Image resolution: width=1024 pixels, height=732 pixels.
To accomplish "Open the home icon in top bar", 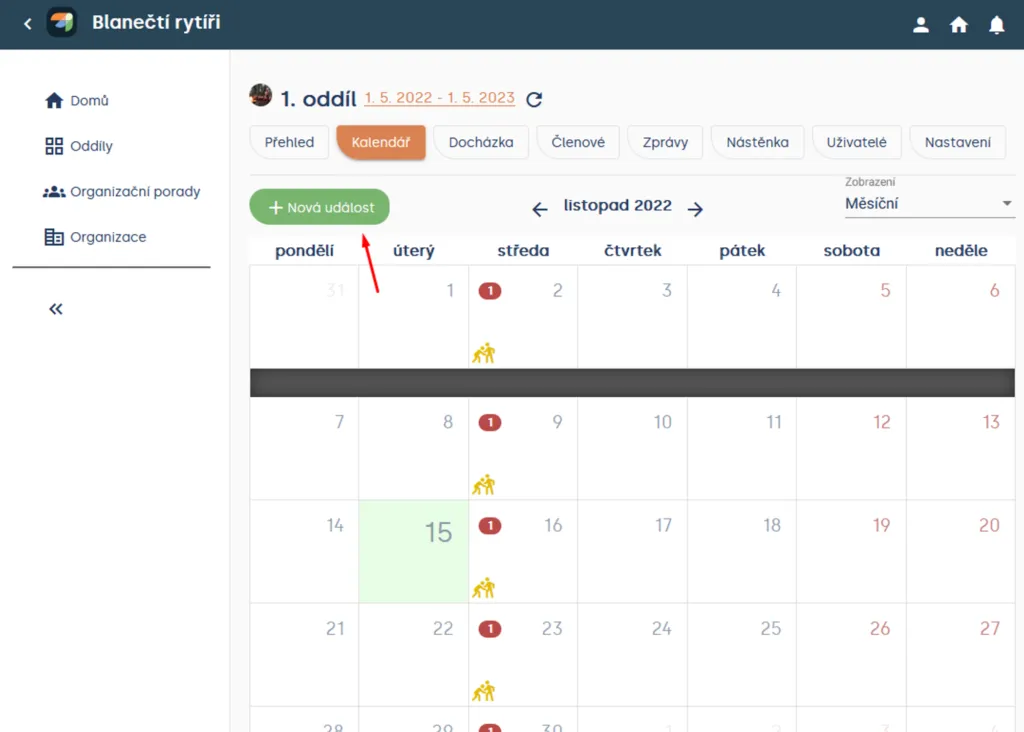I will [x=958, y=25].
